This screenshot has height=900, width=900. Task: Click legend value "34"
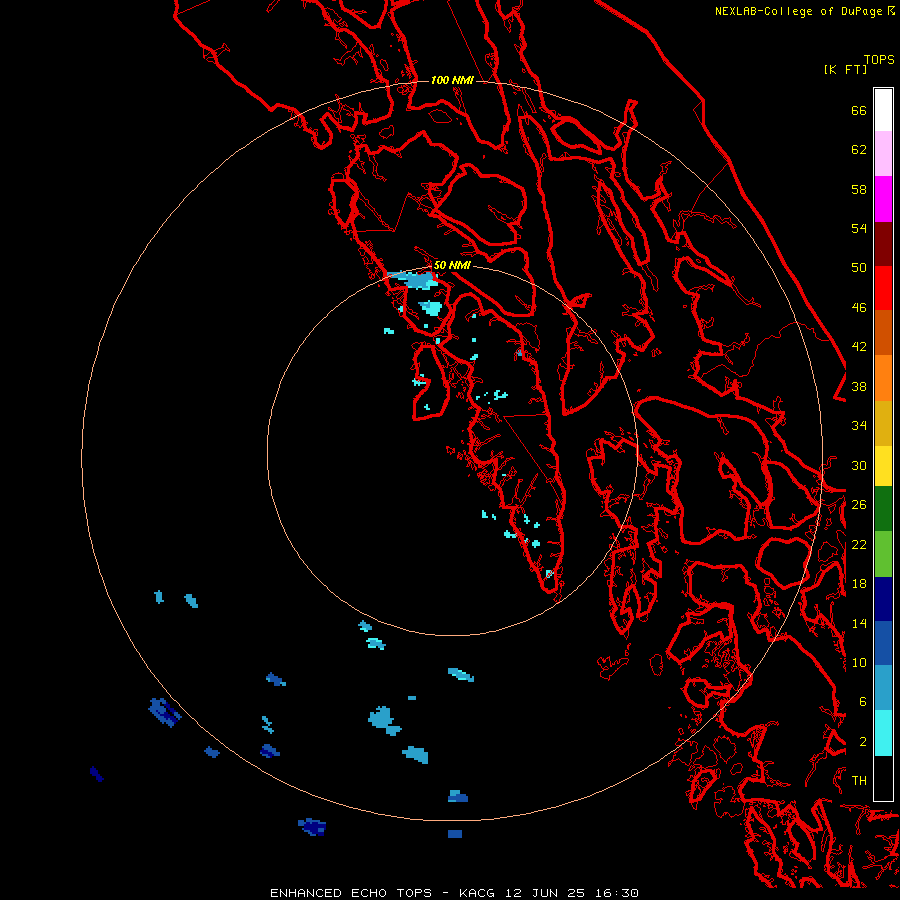point(859,426)
